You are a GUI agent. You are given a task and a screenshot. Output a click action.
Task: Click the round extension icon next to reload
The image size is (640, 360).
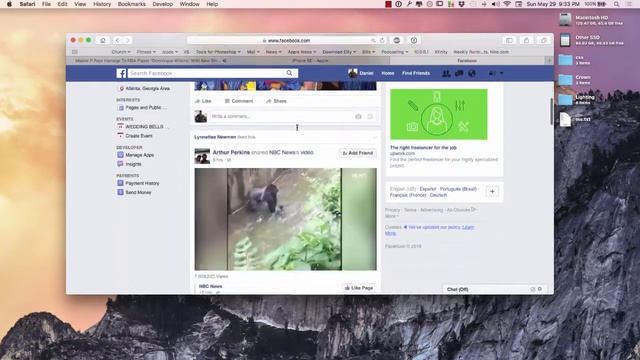click(396, 40)
